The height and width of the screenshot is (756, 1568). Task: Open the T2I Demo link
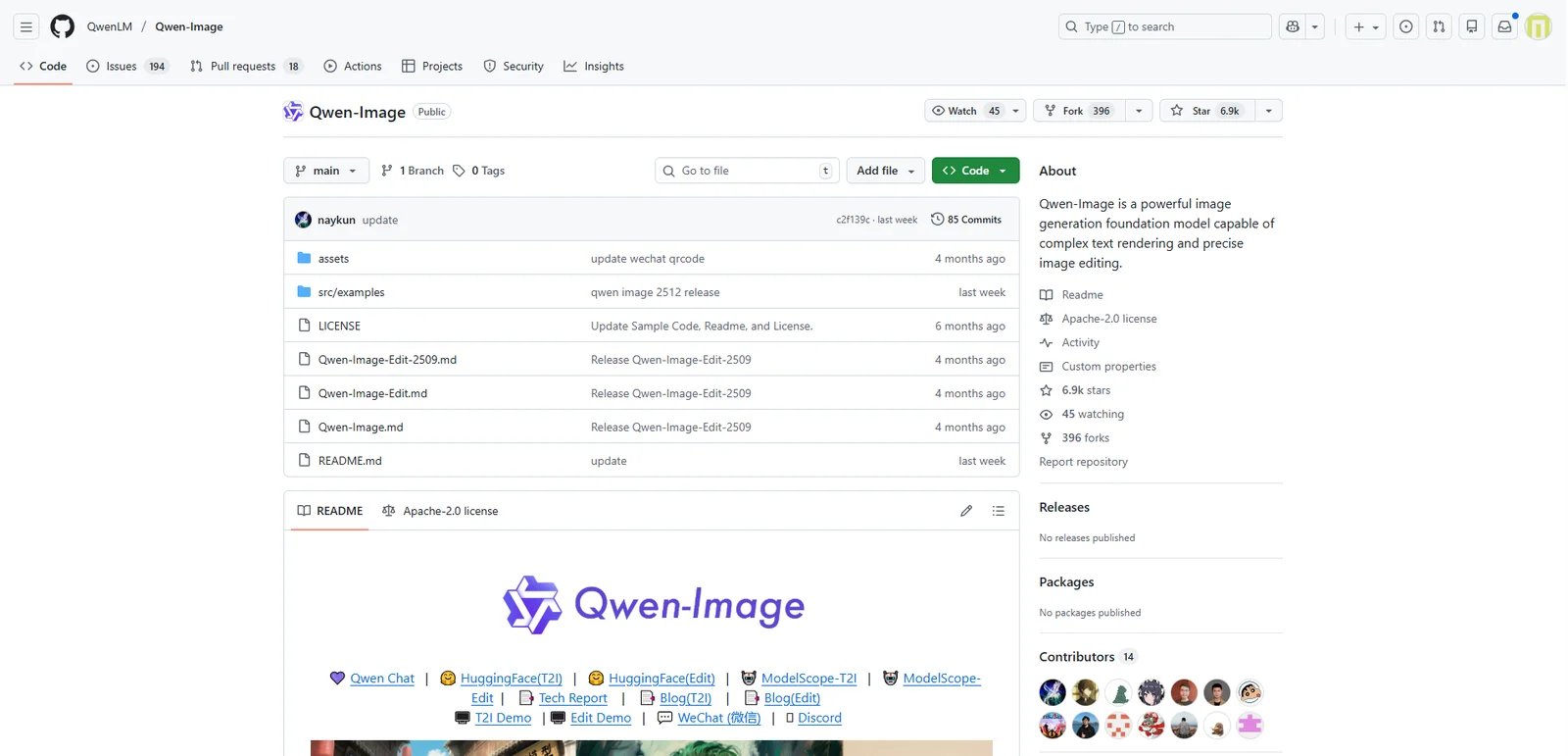[x=503, y=718]
